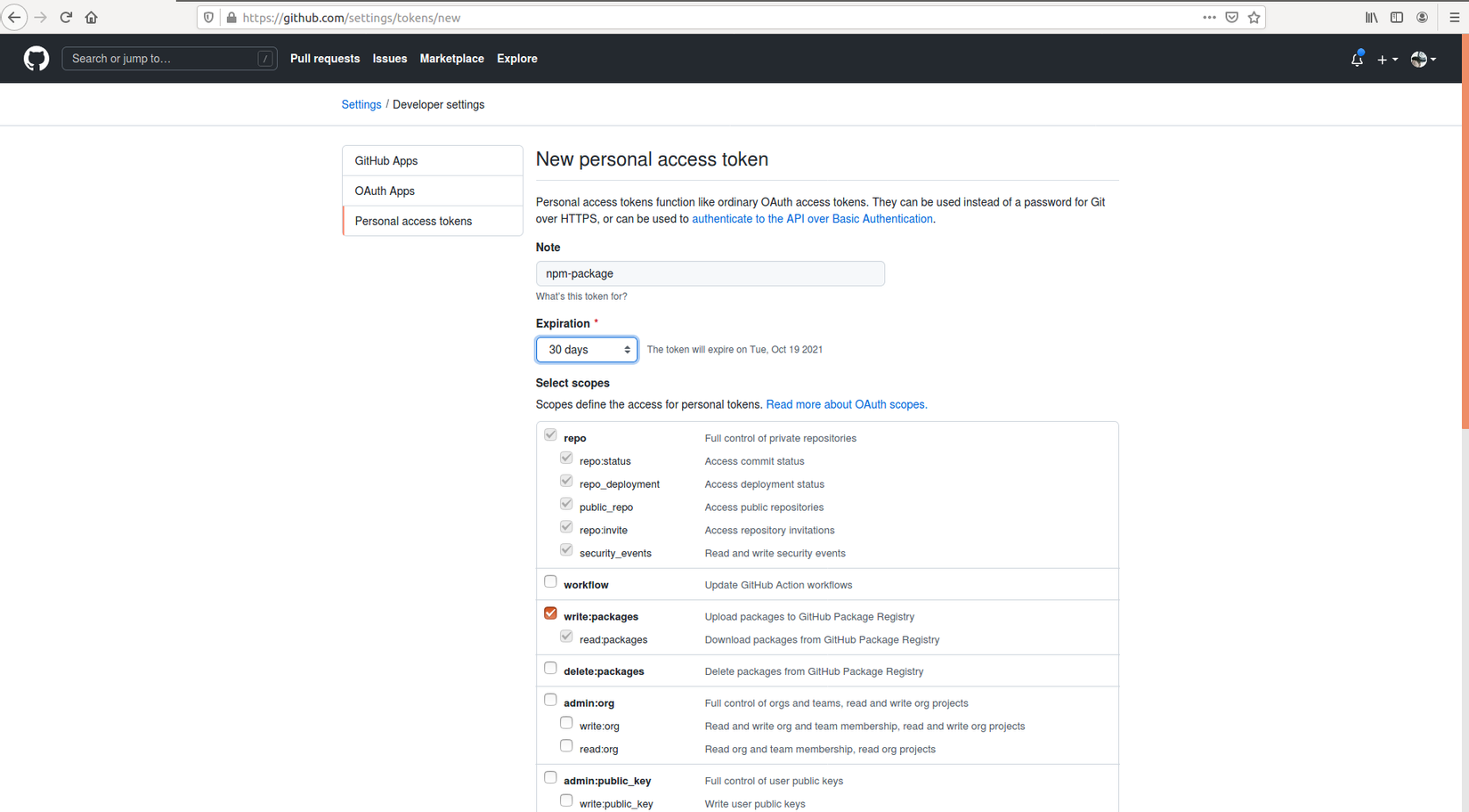Follow the Read more about OAuth scopes link
The height and width of the screenshot is (812, 1469).
(846, 404)
